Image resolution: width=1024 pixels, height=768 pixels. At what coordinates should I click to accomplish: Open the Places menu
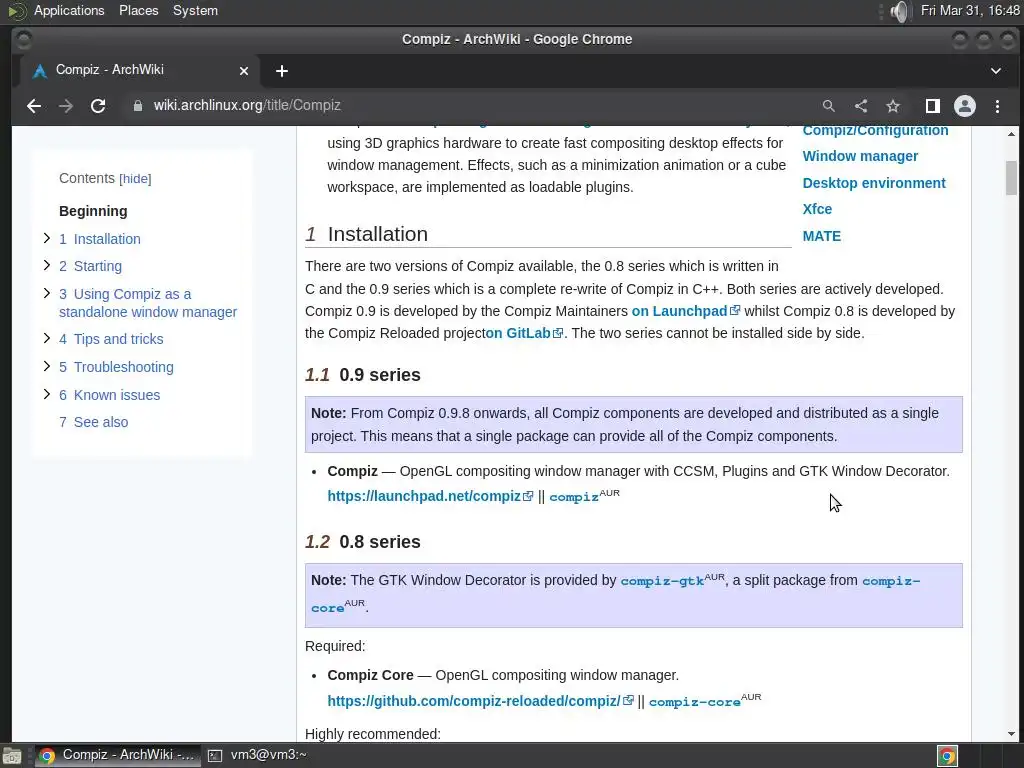click(138, 10)
